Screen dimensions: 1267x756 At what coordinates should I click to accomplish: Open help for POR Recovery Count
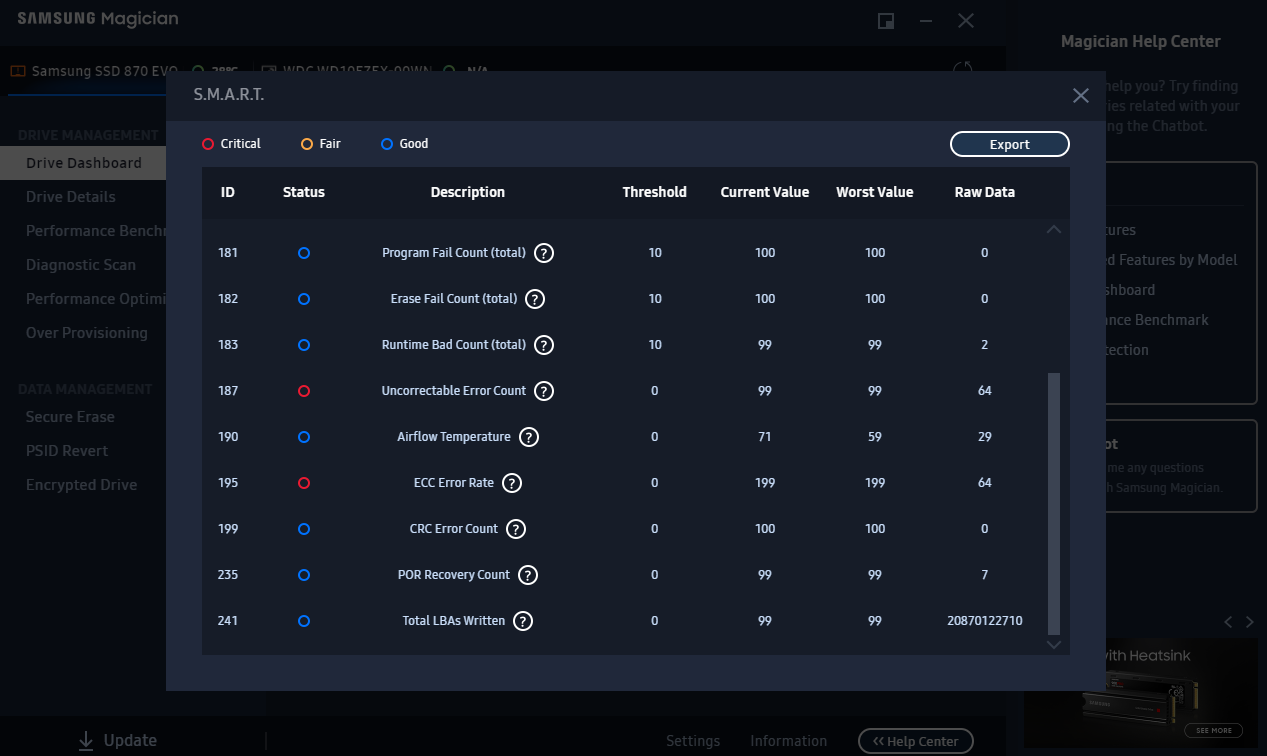[528, 575]
